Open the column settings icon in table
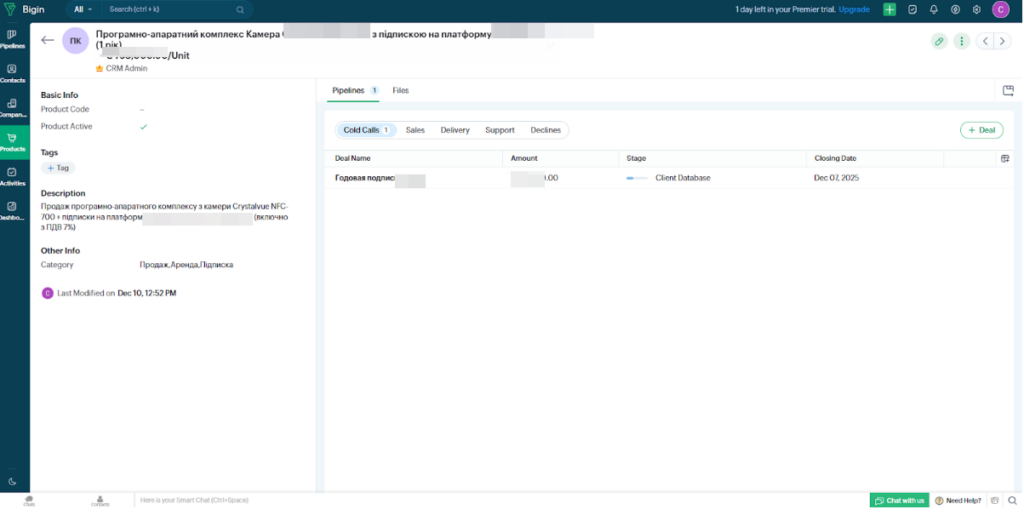 click(x=1005, y=158)
